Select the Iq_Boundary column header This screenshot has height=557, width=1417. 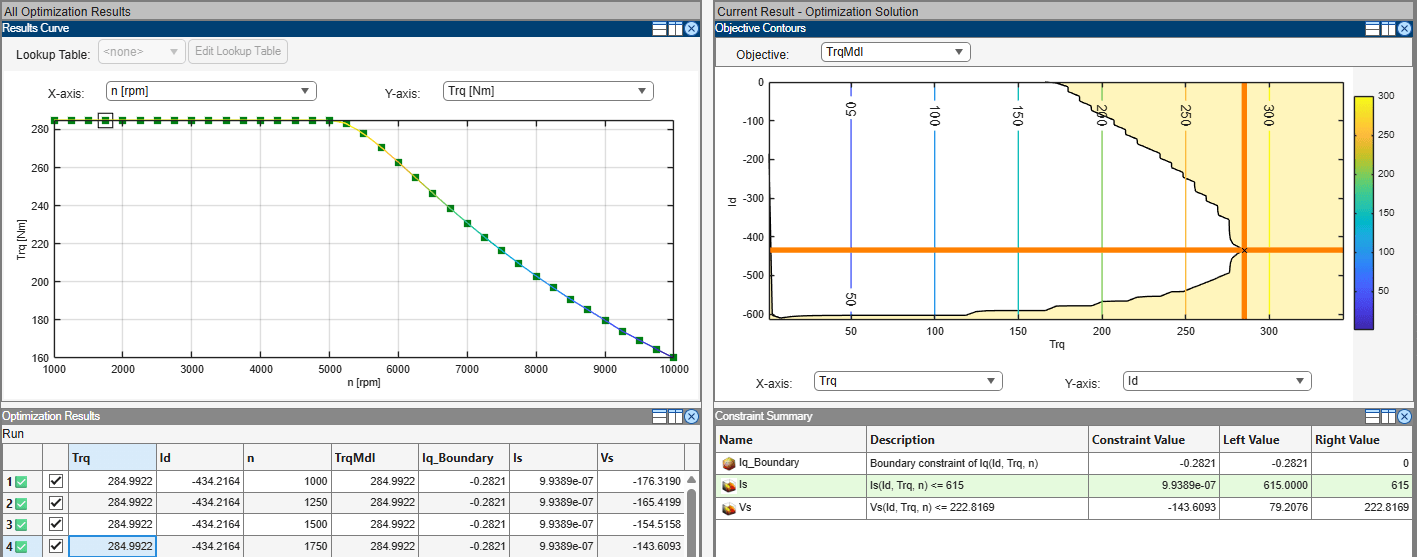[x=464, y=458]
